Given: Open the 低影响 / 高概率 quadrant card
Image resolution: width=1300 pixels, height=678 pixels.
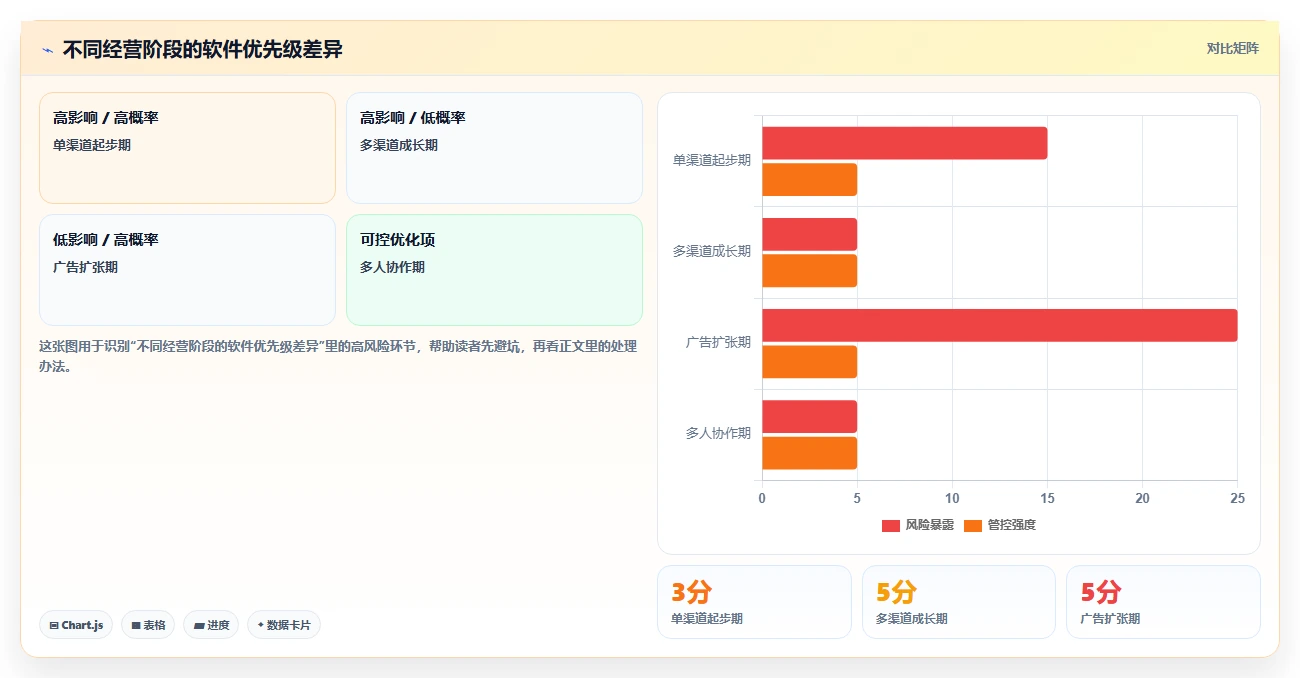Looking at the screenshot, I should click(187, 270).
